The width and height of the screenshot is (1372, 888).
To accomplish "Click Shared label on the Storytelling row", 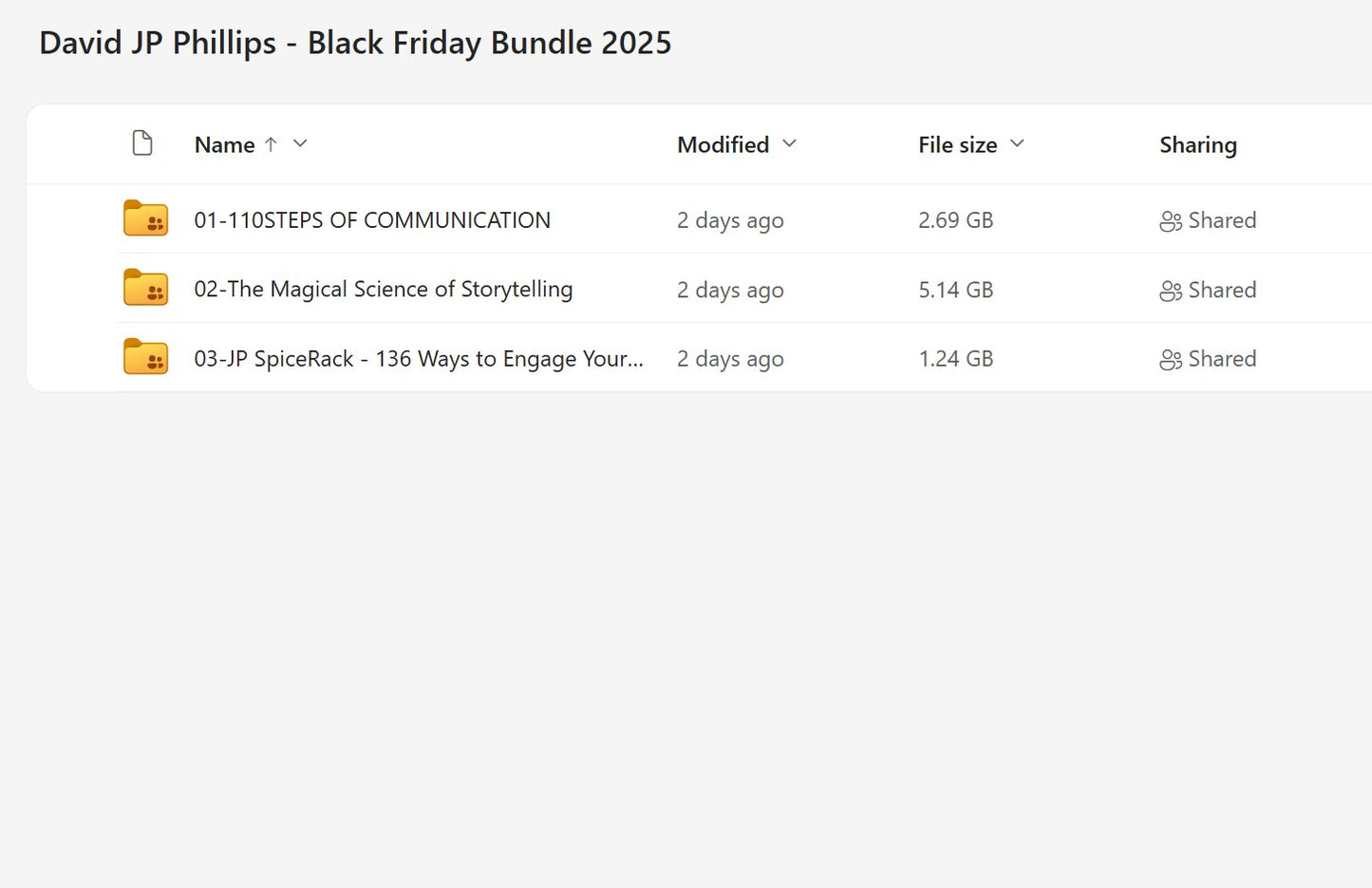I will coord(1221,289).
